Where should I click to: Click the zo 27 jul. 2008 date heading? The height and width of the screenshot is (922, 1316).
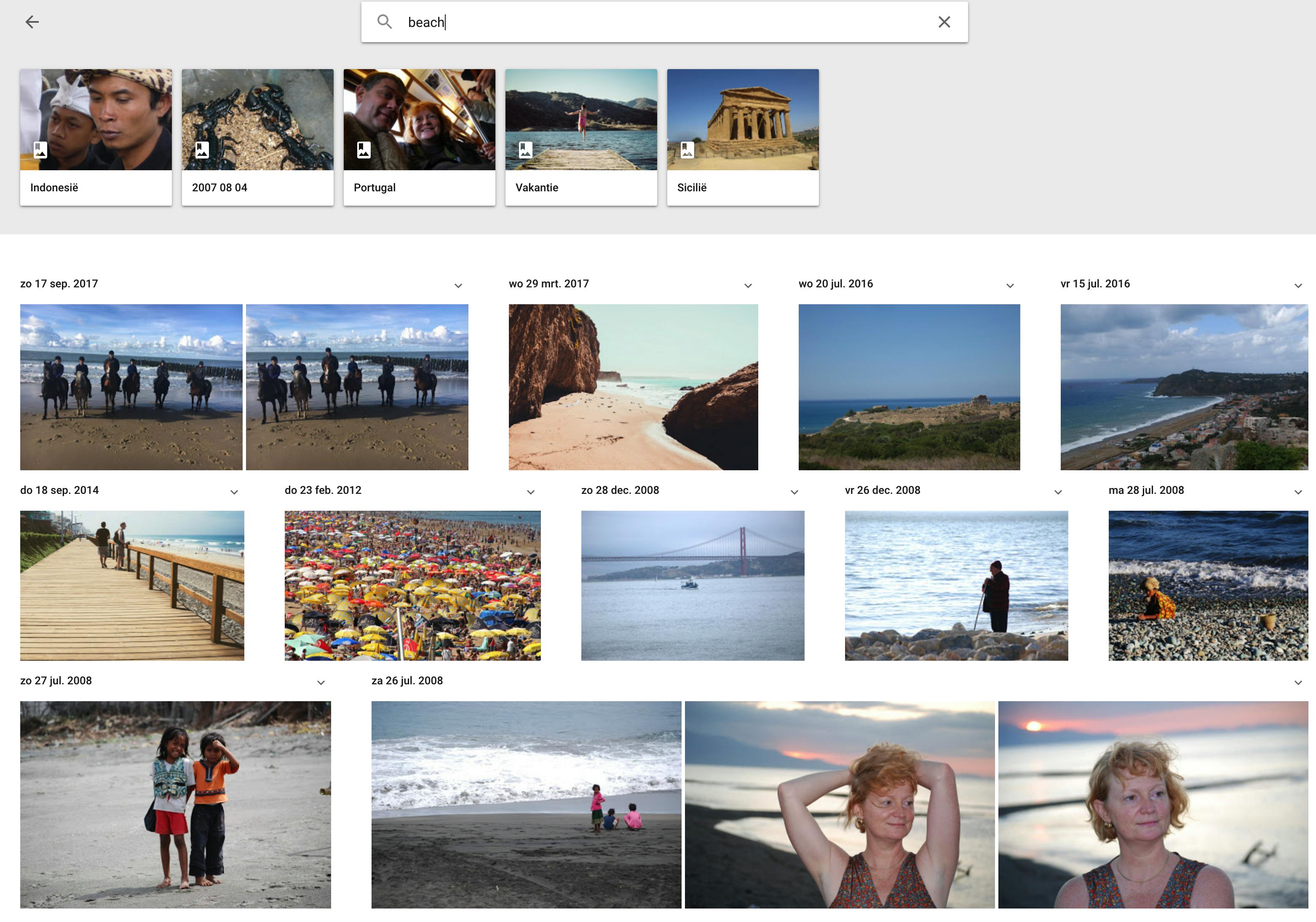click(x=56, y=681)
